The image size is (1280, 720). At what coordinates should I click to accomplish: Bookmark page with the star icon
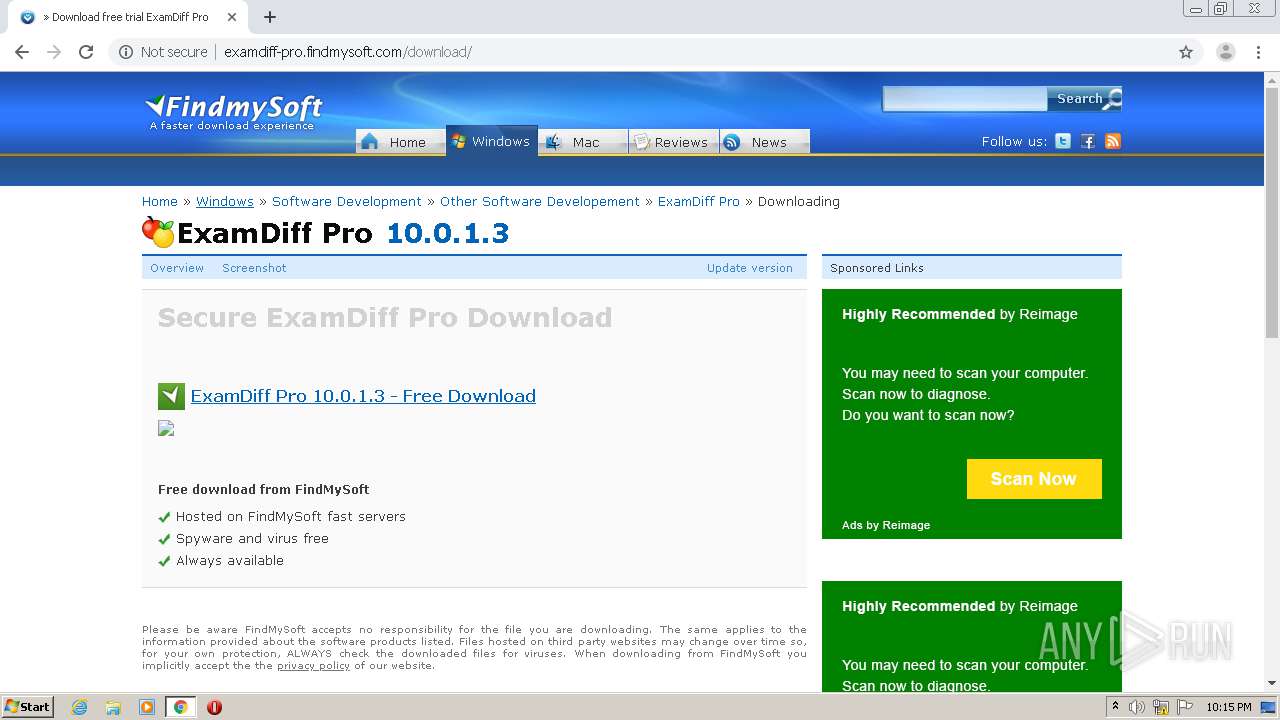tap(1186, 52)
